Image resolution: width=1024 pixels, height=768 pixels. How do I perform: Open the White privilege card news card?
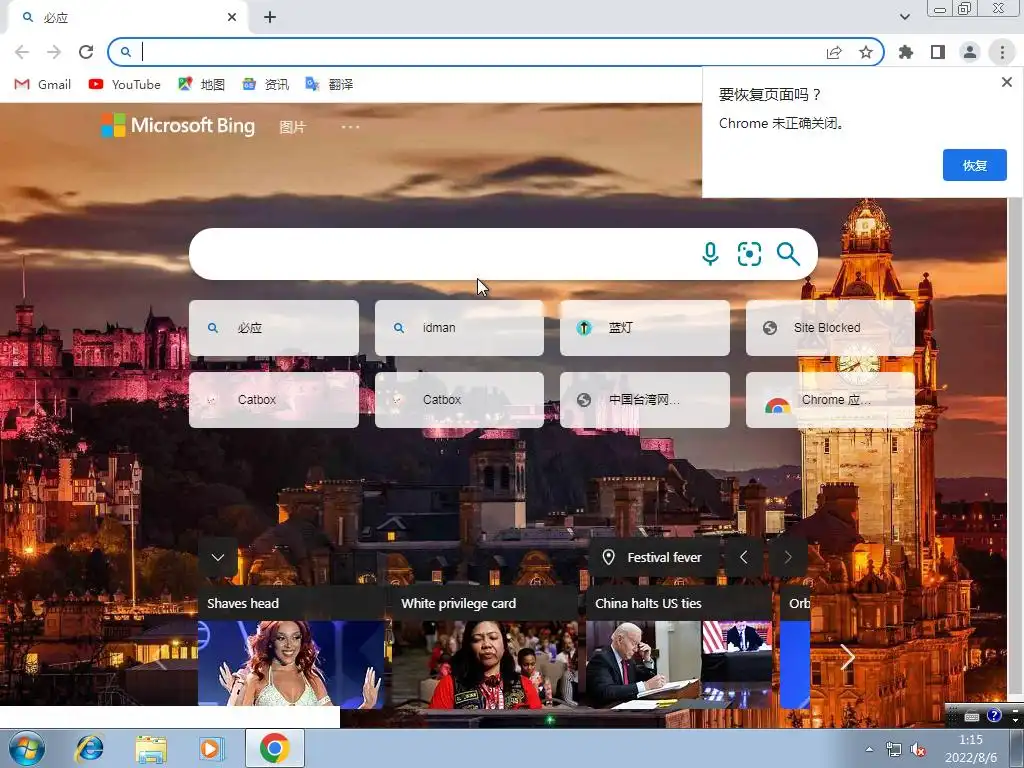pyautogui.click(x=485, y=647)
